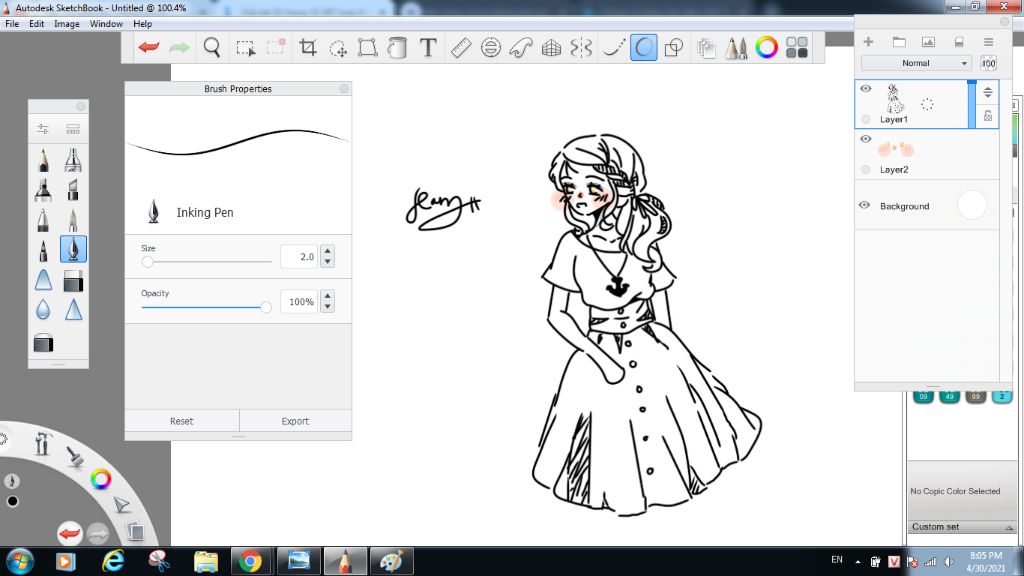The height and width of the screenshot is (576, 1024).
Task: Add a new layer with the plus icon
Action: pyautogui.click(x=868, y=42)
